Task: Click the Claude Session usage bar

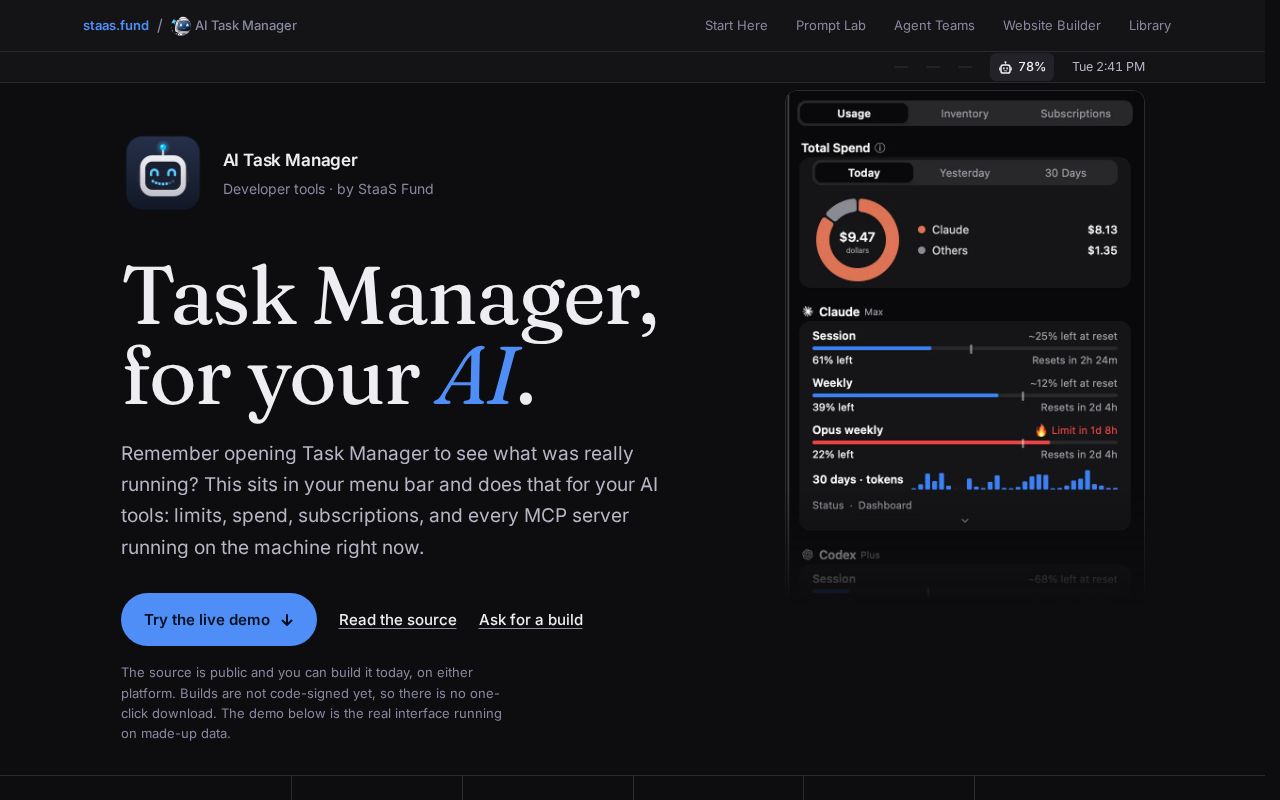Action: pos(965,349)
